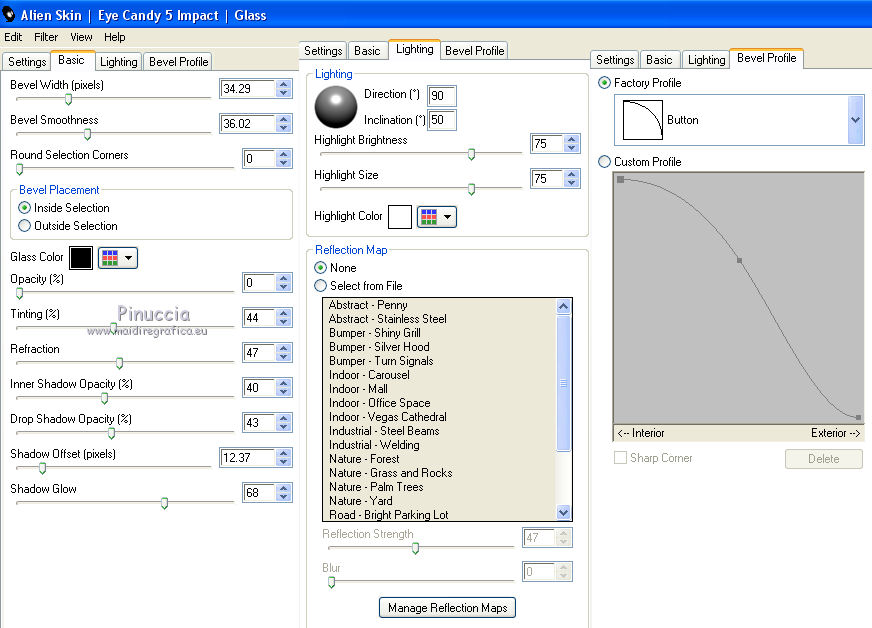Open the Factory Profile dropdown list
The image size is (872, 628).
click(x=855, y=119)
